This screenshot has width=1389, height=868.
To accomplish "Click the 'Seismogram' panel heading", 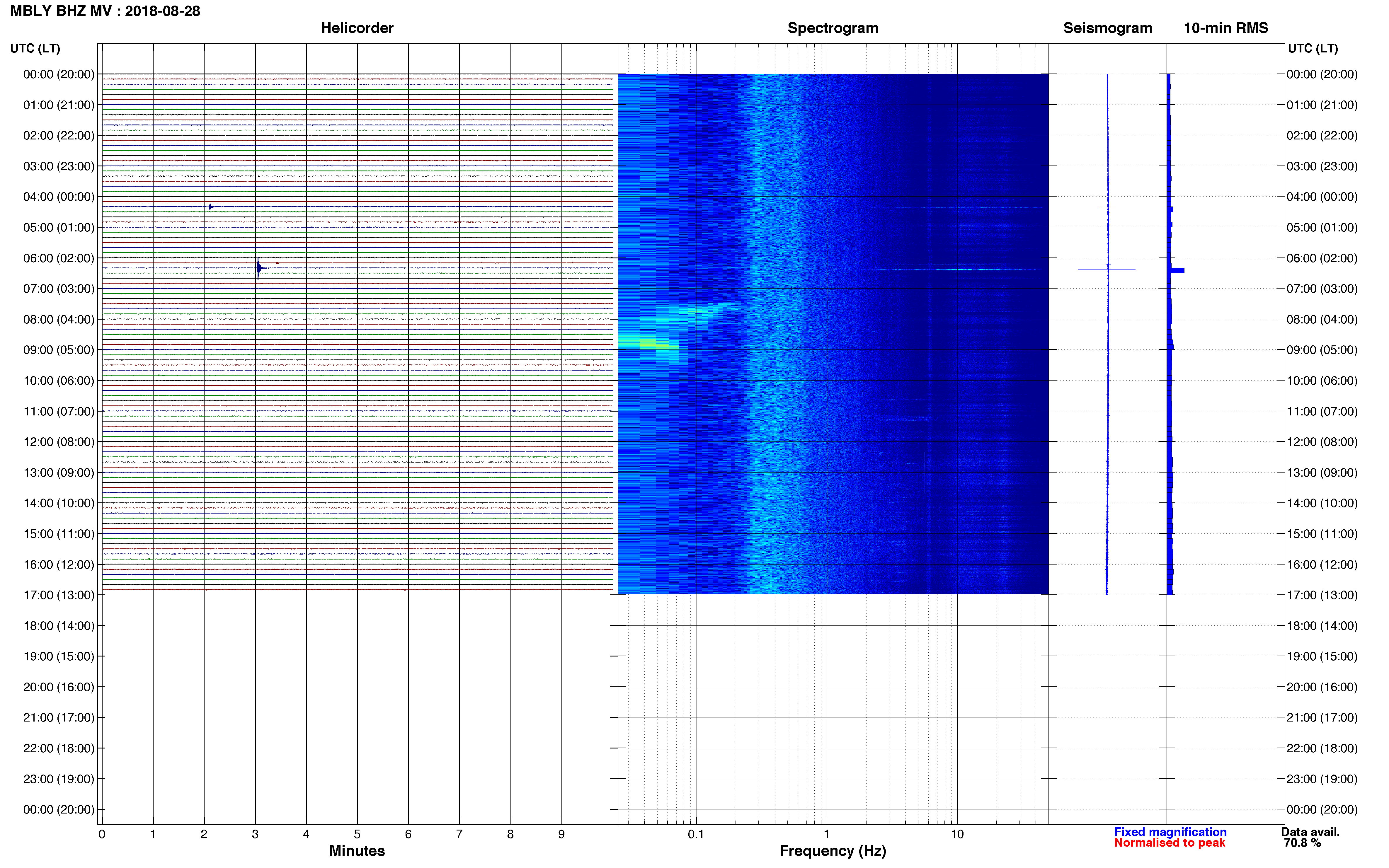I will click(x=1107, y=28).
